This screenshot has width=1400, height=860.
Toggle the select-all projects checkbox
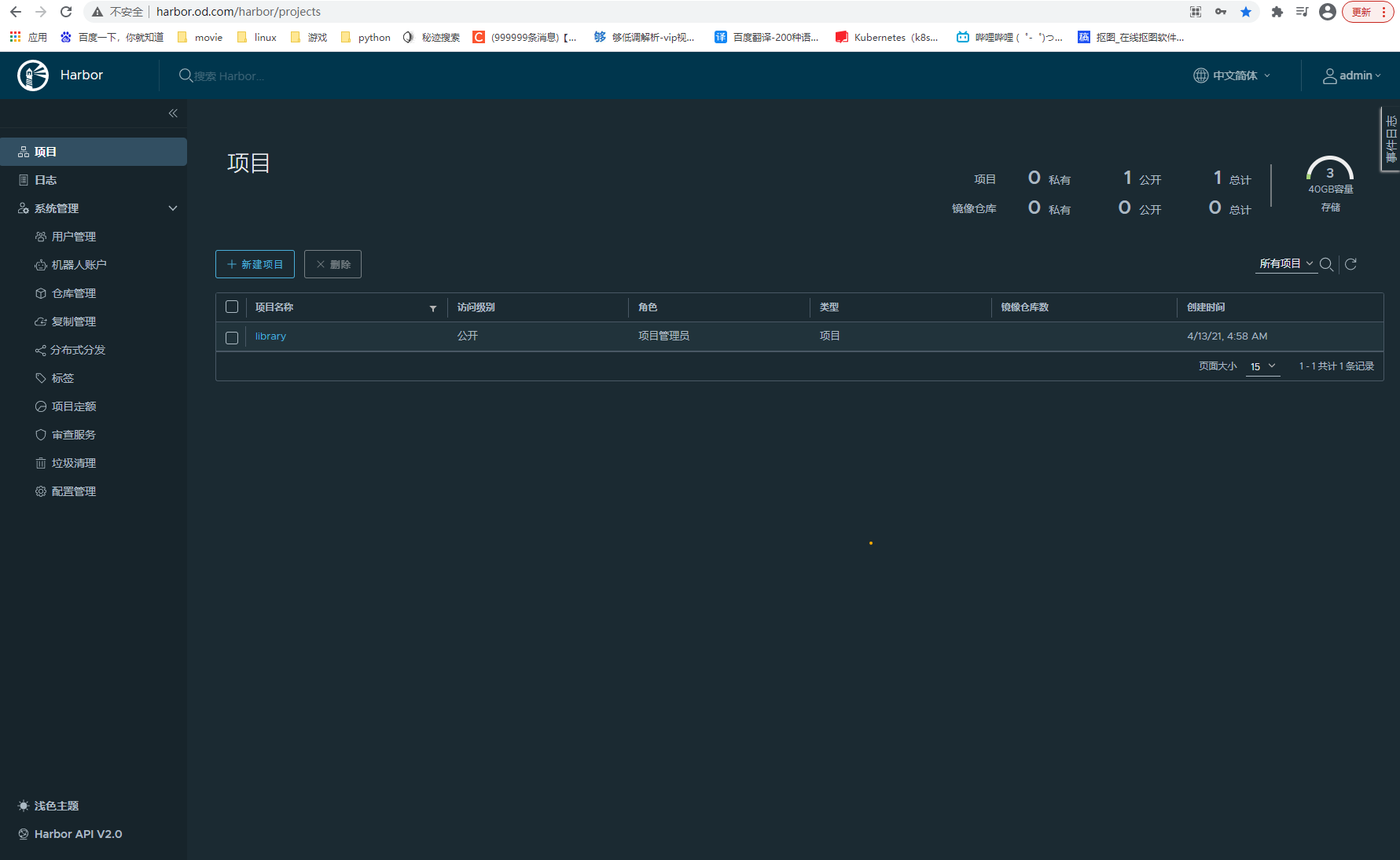pyautogui.click(x=232, y=307)
